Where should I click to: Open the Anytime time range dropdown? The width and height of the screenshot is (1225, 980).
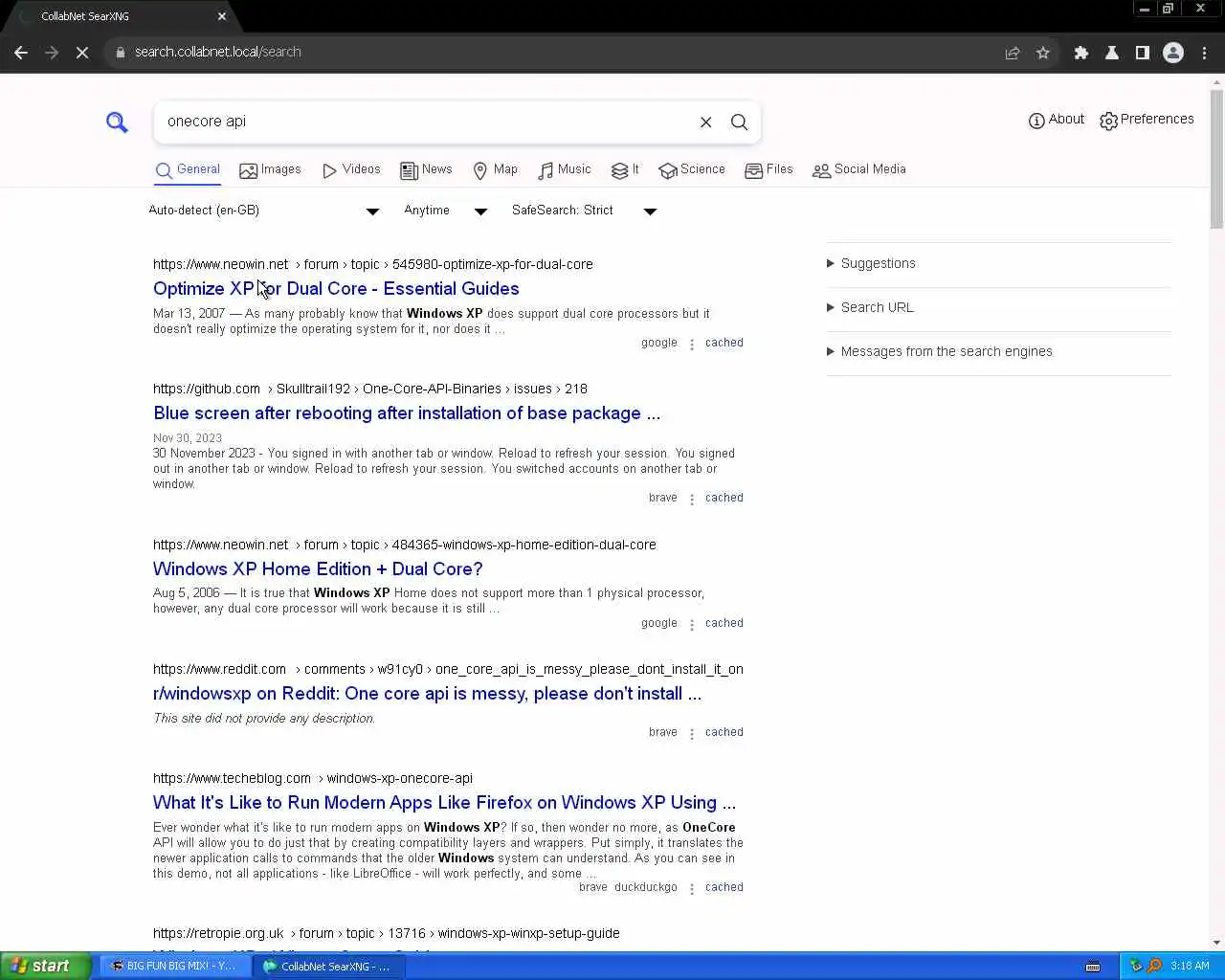445,211
